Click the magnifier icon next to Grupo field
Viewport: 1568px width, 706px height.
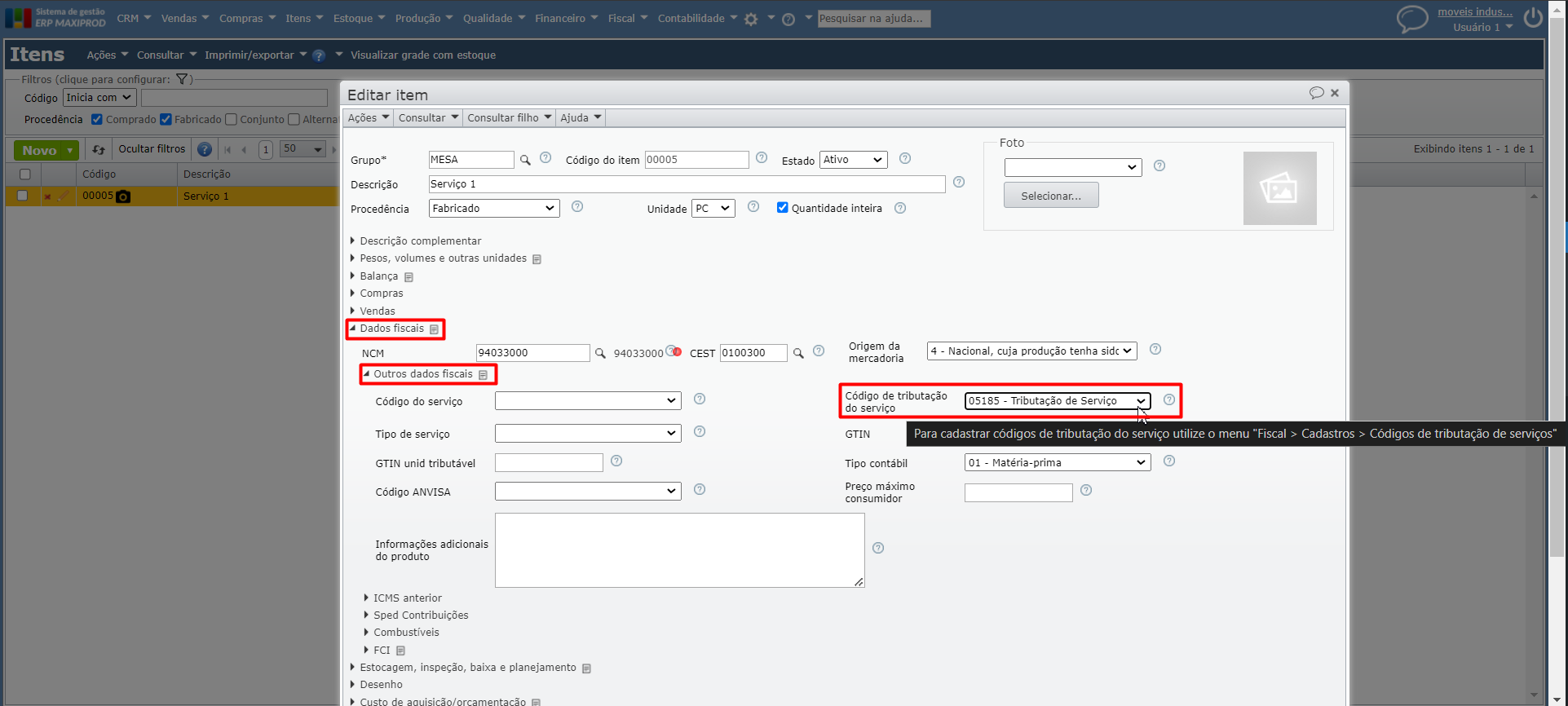point(525,161)
